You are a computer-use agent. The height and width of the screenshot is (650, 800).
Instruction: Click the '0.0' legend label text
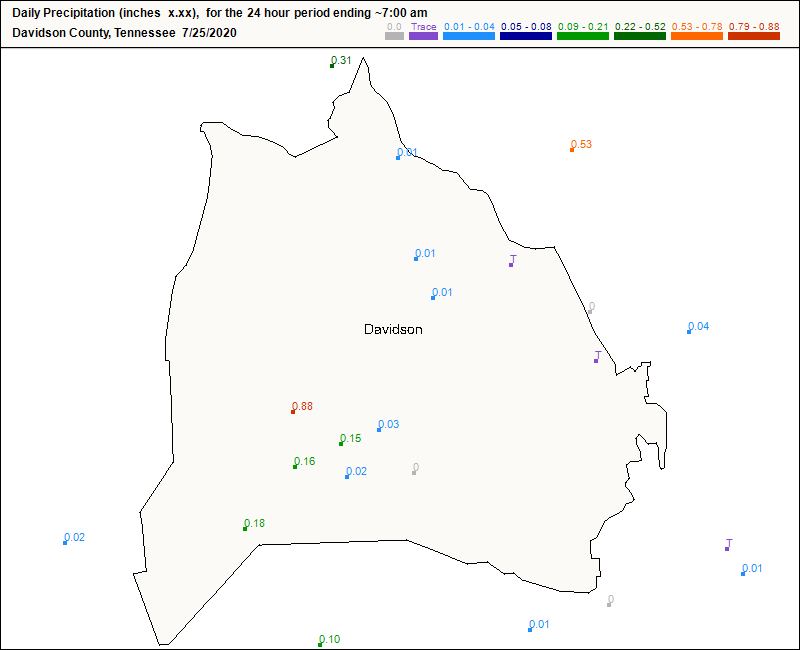pos(394,27)
